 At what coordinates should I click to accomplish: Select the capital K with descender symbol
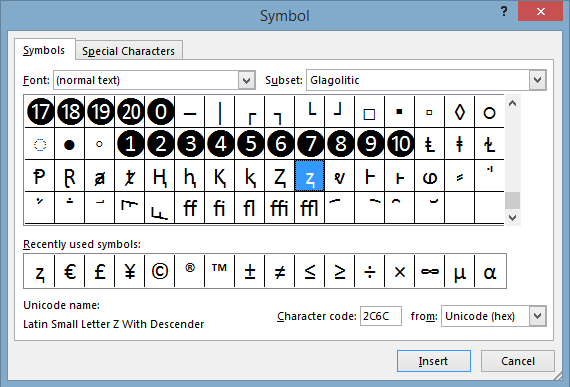[220, 176]
